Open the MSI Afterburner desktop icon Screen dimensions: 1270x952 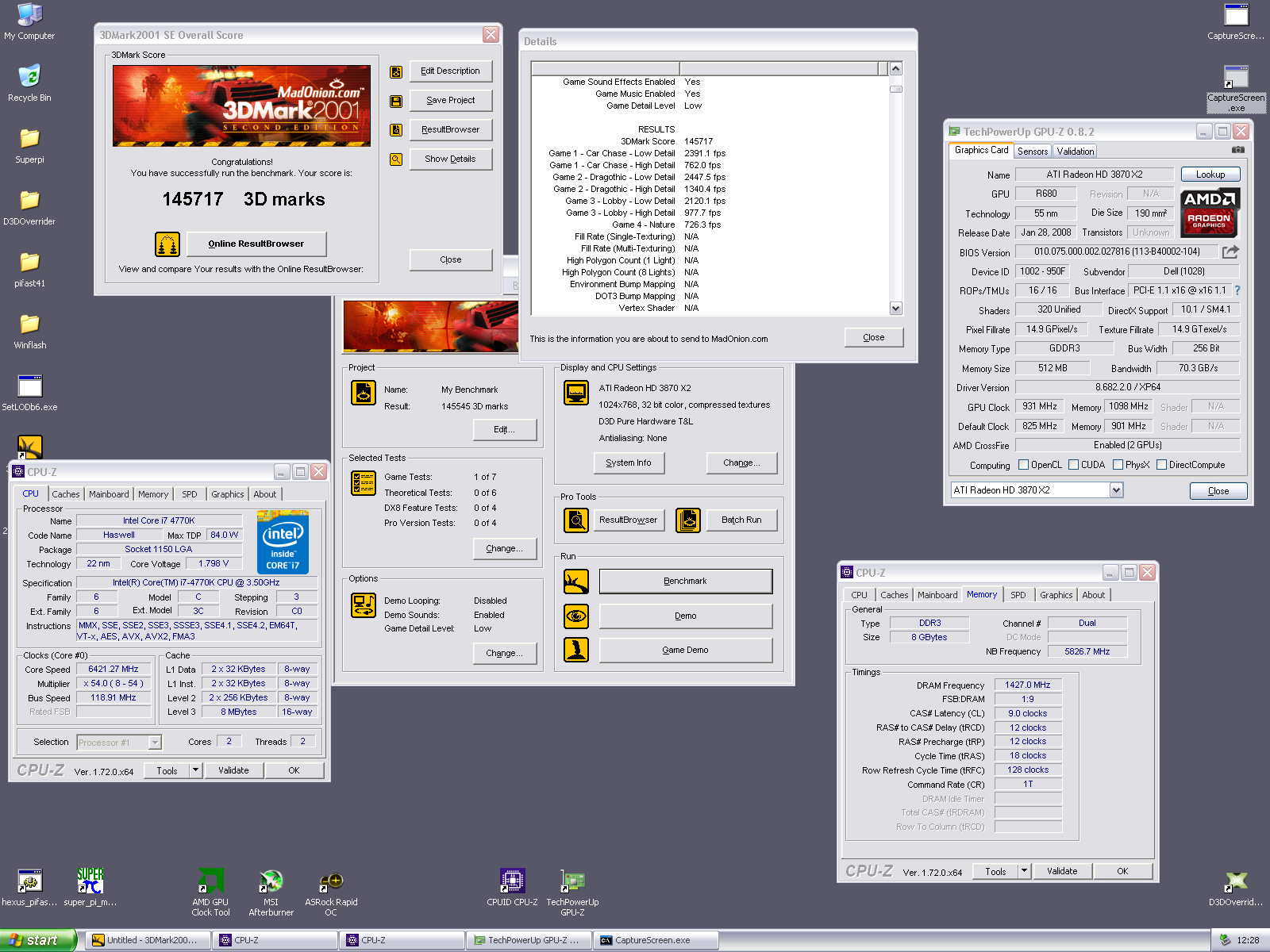(x=271, y=892)
